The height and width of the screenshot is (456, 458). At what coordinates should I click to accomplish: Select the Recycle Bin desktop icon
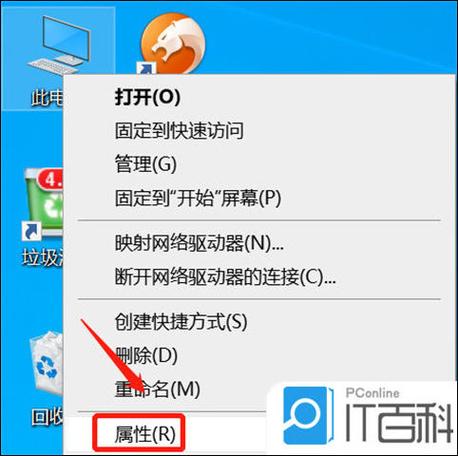point(46,364)
